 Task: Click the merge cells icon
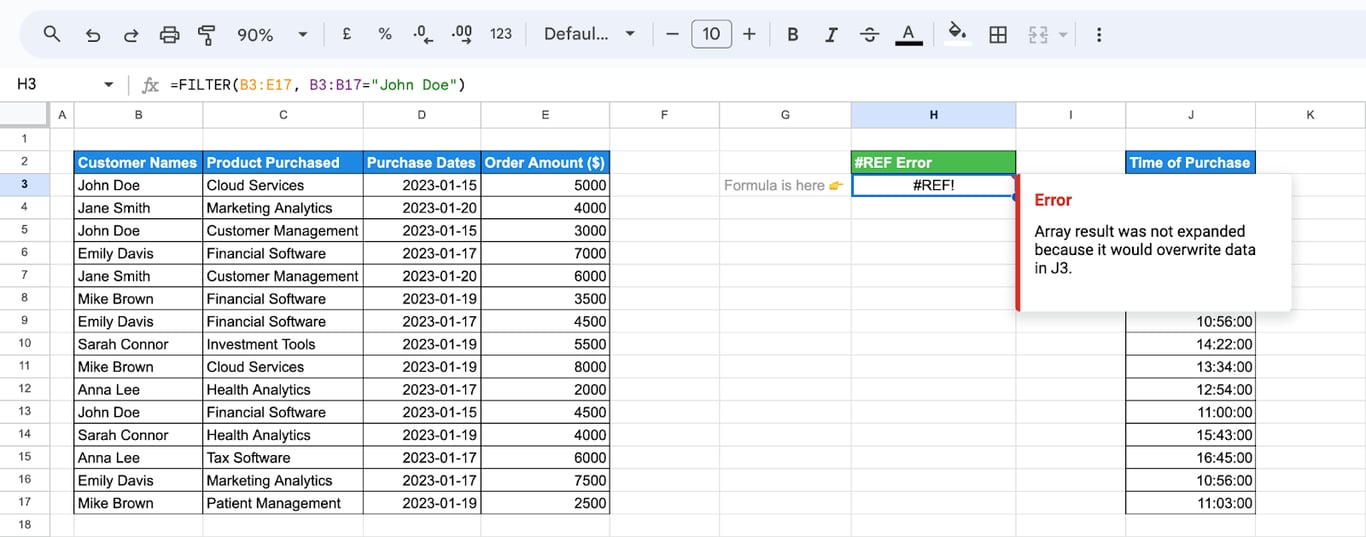pyautogui.click(x=1038, y=34)
